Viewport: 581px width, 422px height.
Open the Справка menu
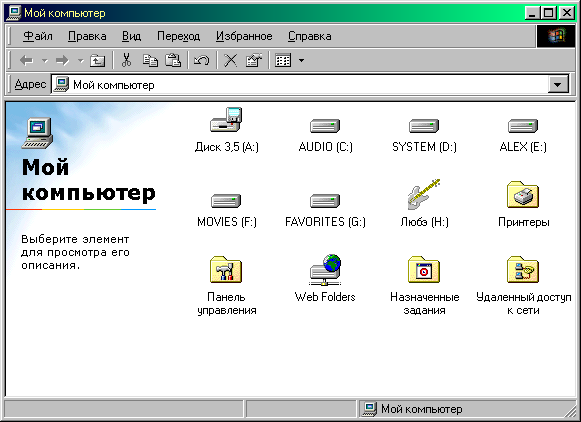pyautogui.click(x=309, y=36)
